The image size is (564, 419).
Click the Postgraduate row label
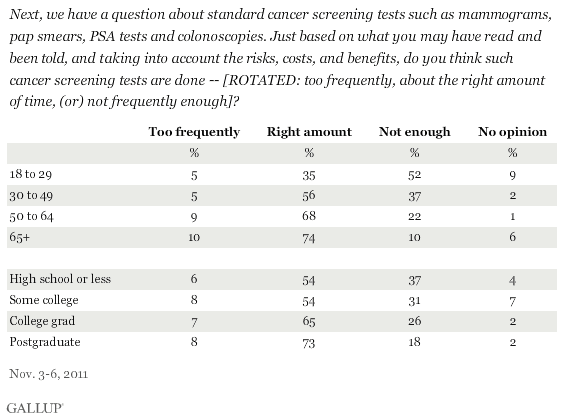tap(45, 342)
